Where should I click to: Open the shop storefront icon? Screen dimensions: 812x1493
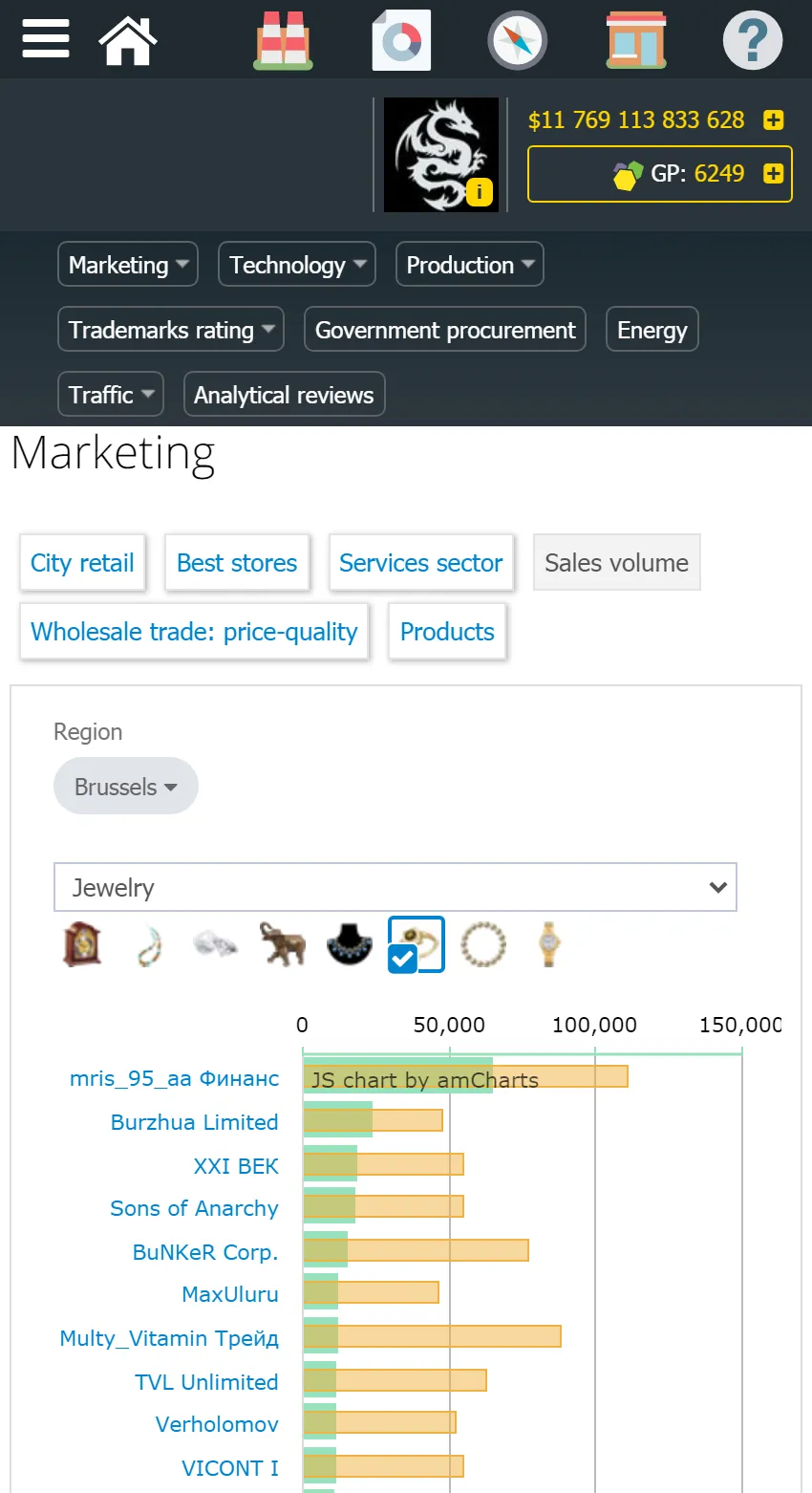pyautogui.click(x=636, y=40)
